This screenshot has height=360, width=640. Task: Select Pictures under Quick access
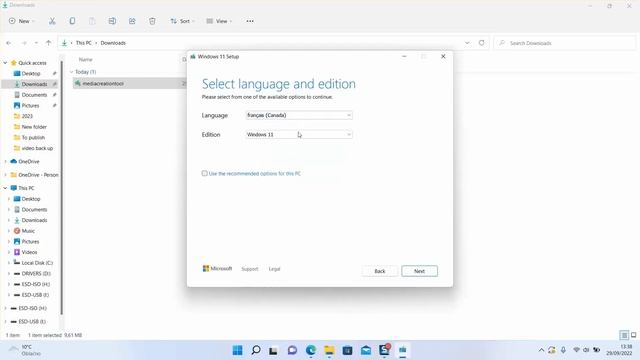[x=30, y=105]
